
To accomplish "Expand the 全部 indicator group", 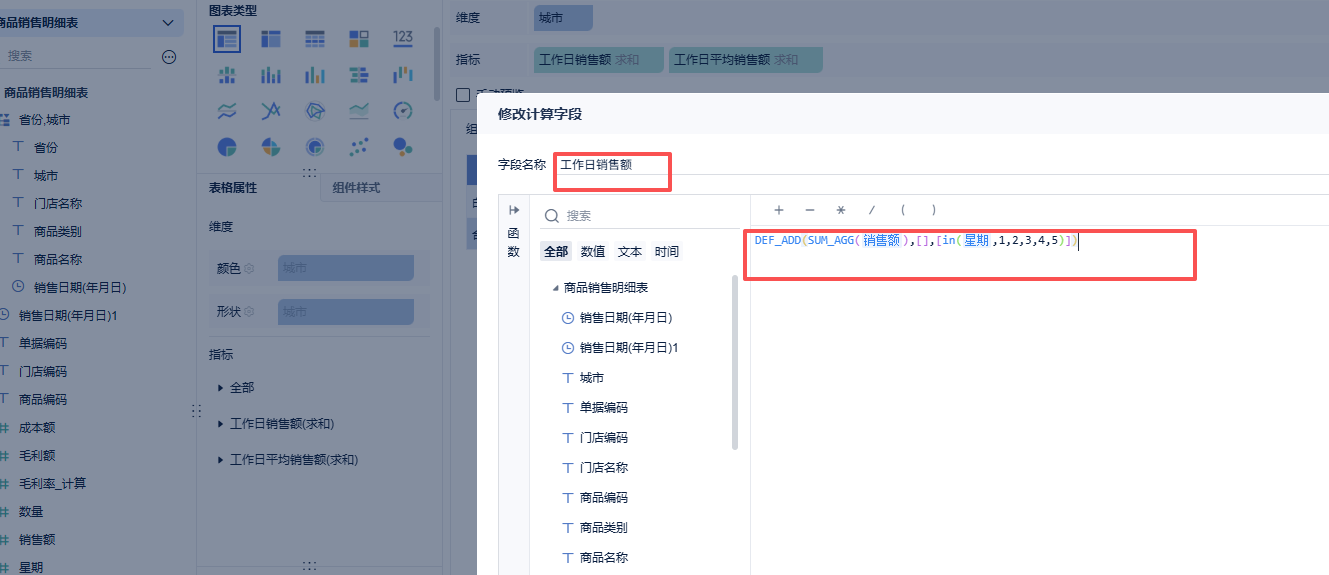I will pos(221,387).
